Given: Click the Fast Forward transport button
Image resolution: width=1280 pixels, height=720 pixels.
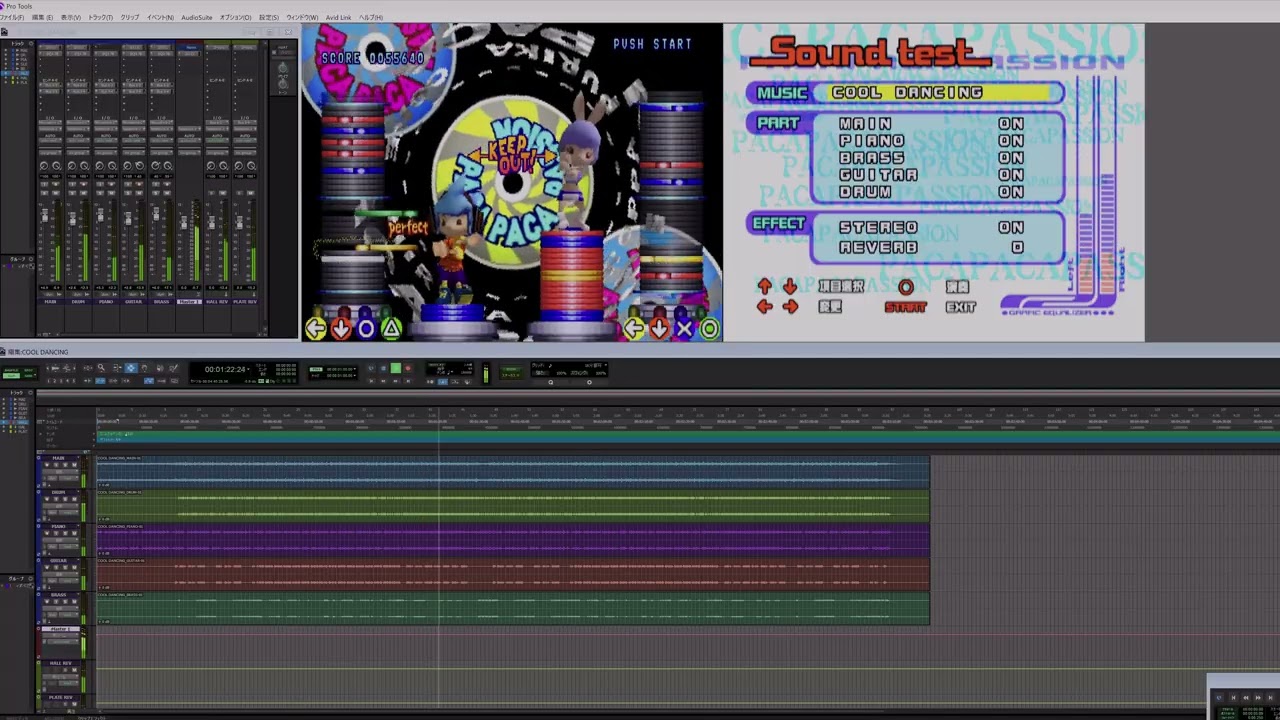Looking at the screenshot, I should pos(395,381).
